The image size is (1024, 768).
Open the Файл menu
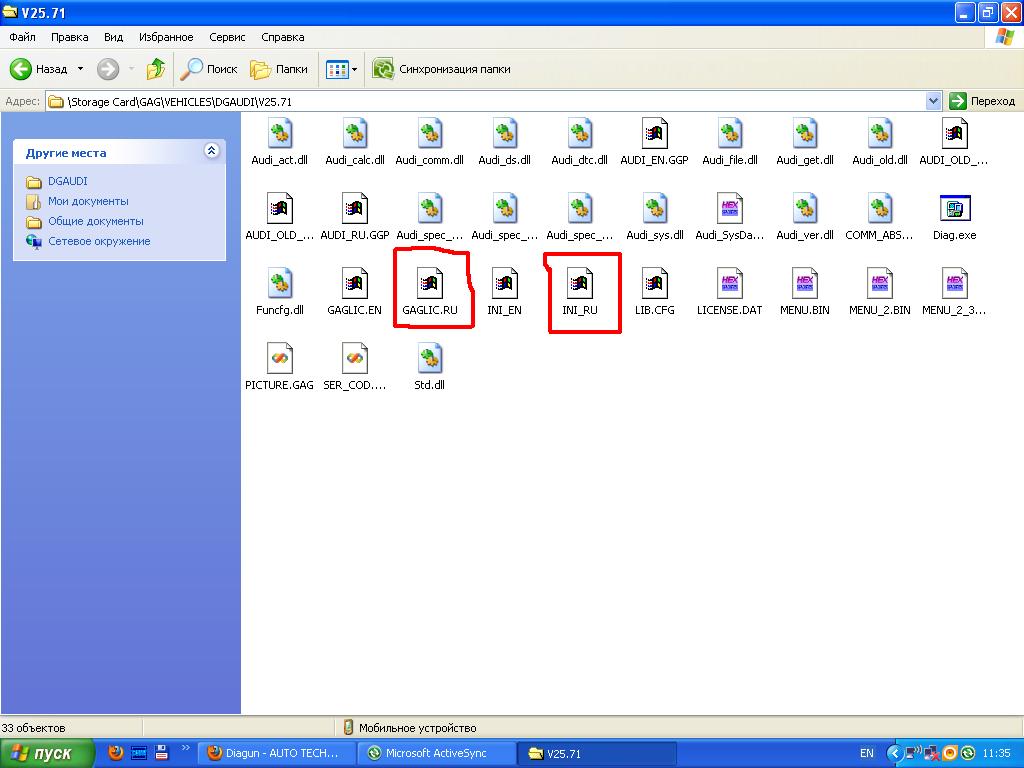(22, 37)
